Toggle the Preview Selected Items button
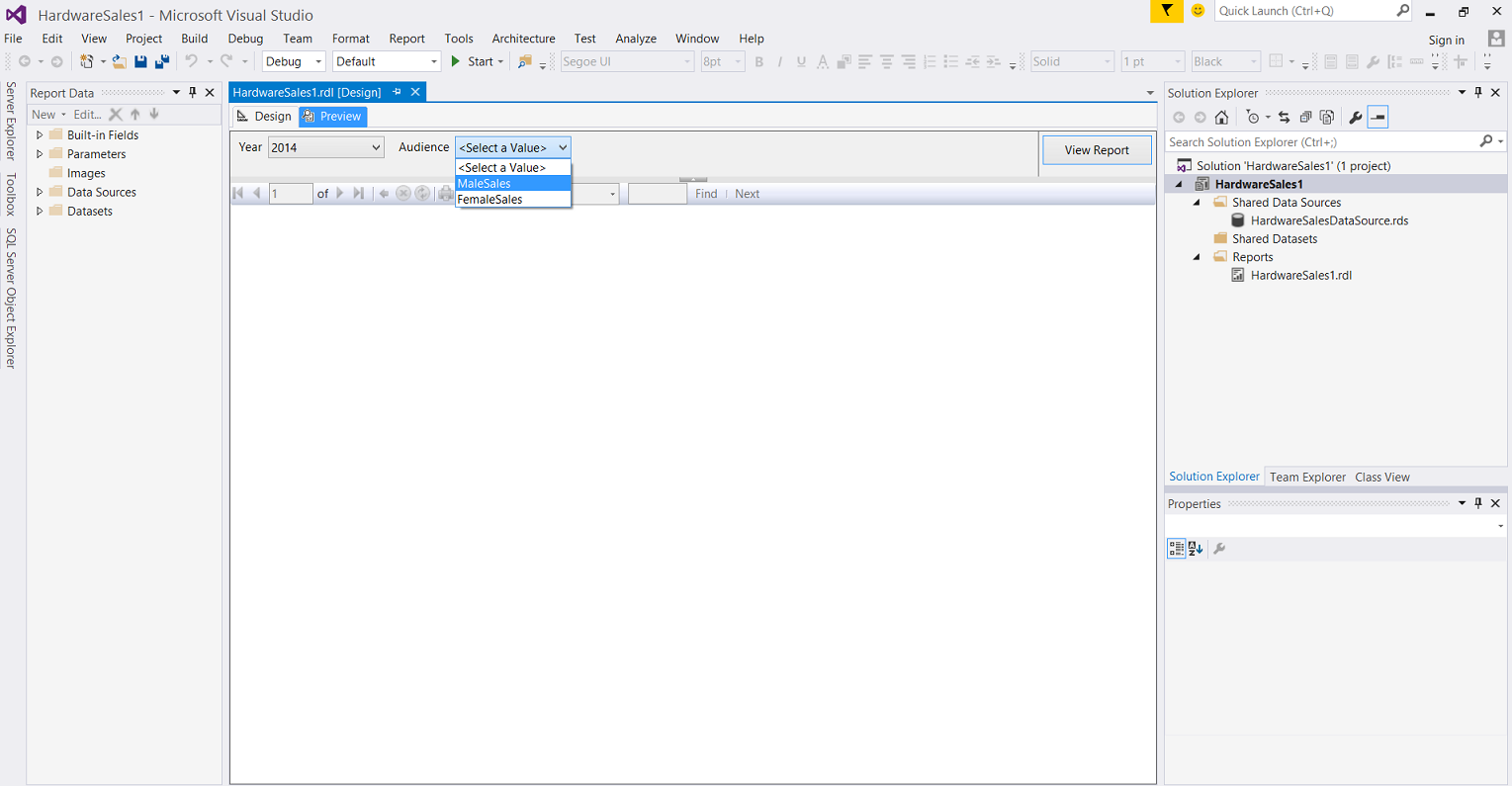Viewport: 1512px width, 786px height. [1378, 117]
